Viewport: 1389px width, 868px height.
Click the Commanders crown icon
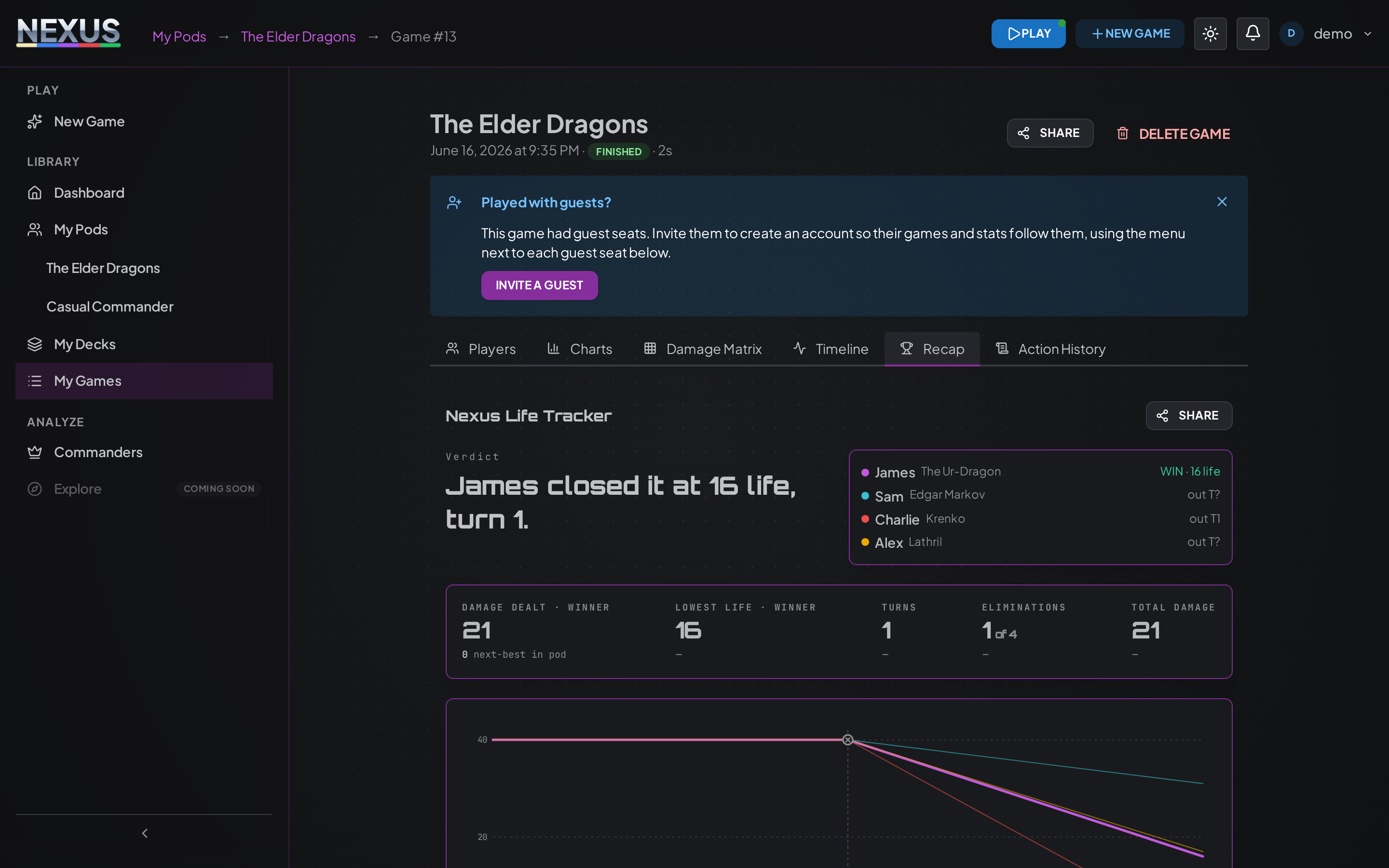[35, 452]
